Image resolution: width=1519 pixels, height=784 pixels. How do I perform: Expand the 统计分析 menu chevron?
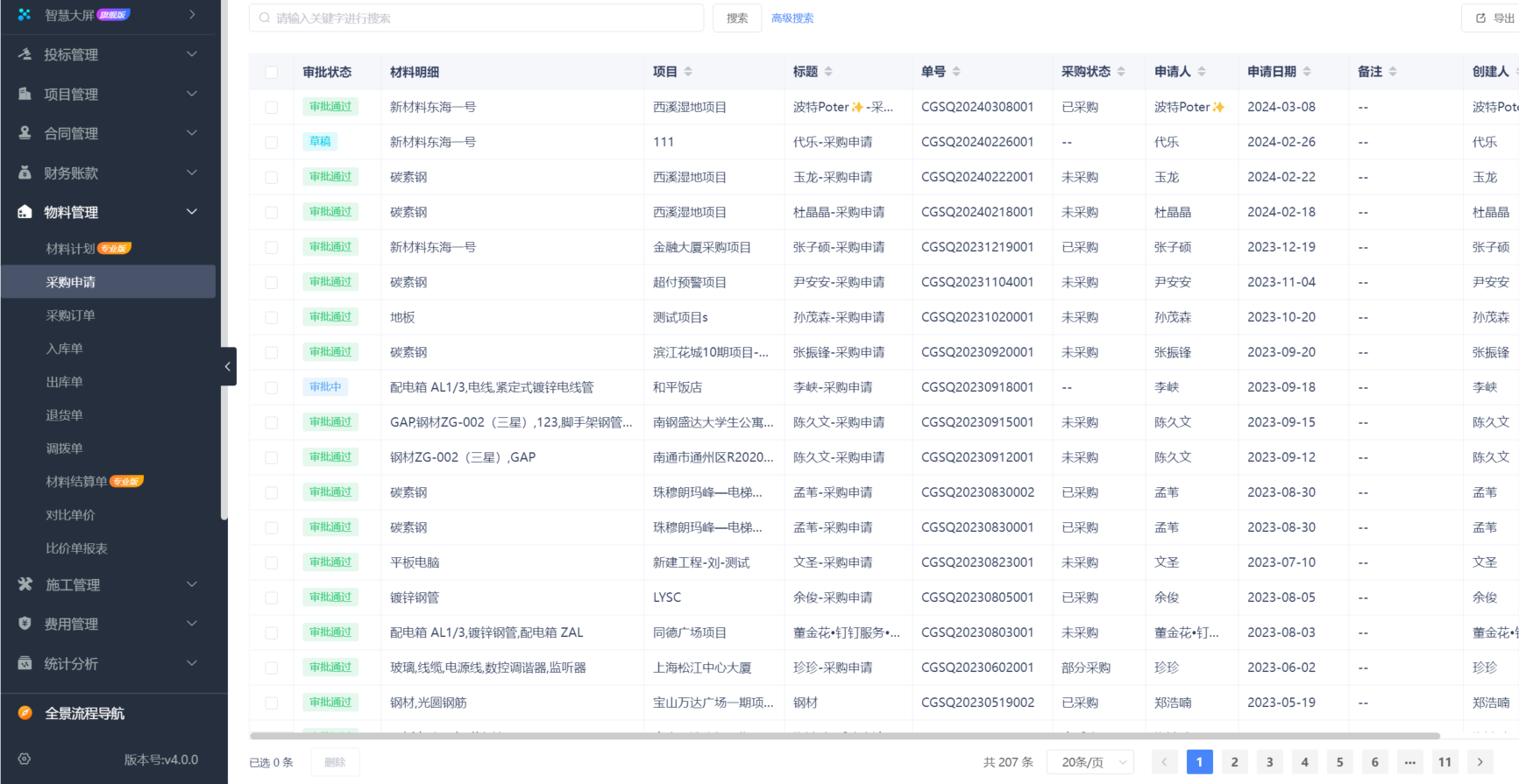click(x=192, y=663)
